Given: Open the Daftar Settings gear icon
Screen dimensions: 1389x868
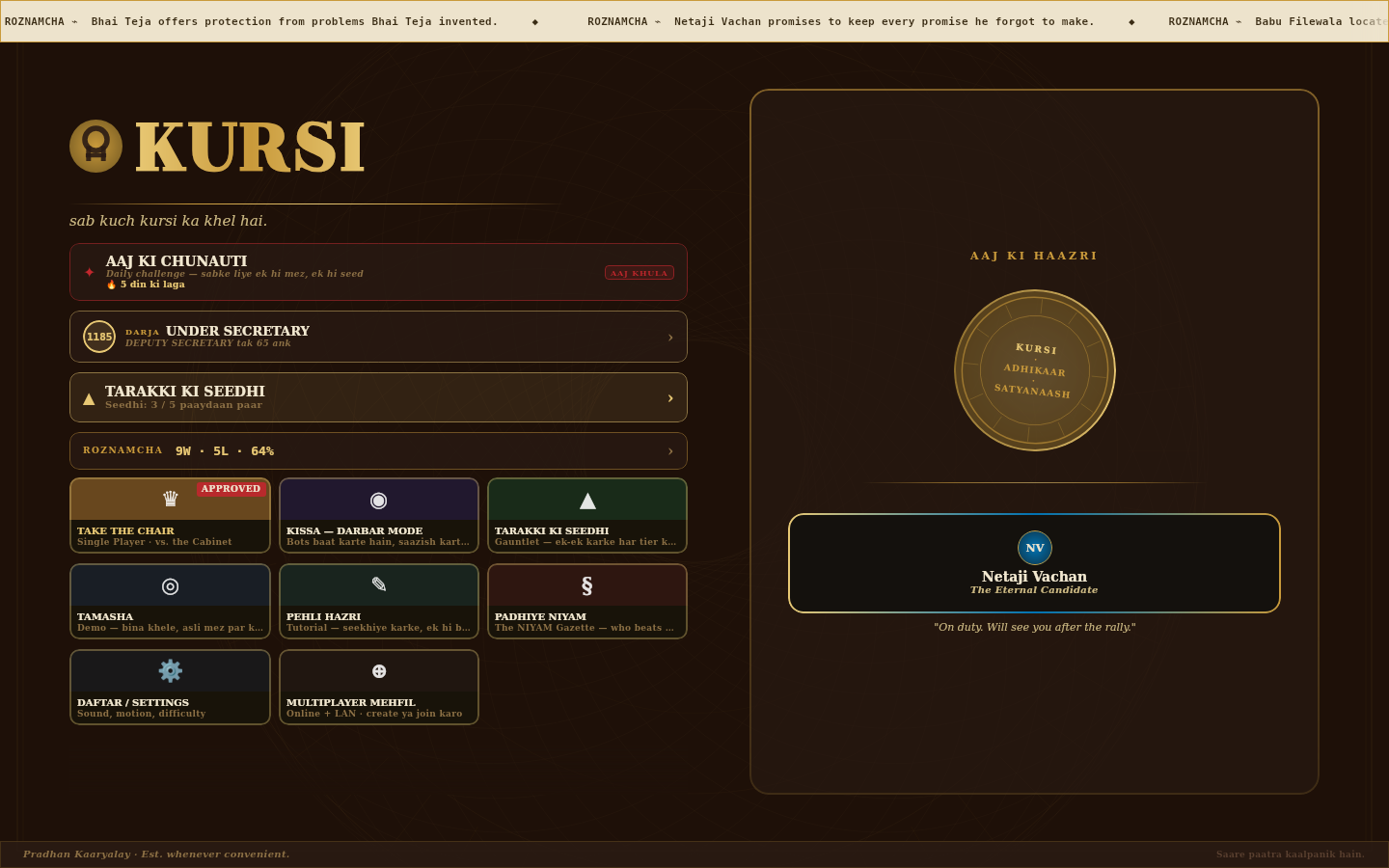Looking at the screenshot, I should 171,670.
